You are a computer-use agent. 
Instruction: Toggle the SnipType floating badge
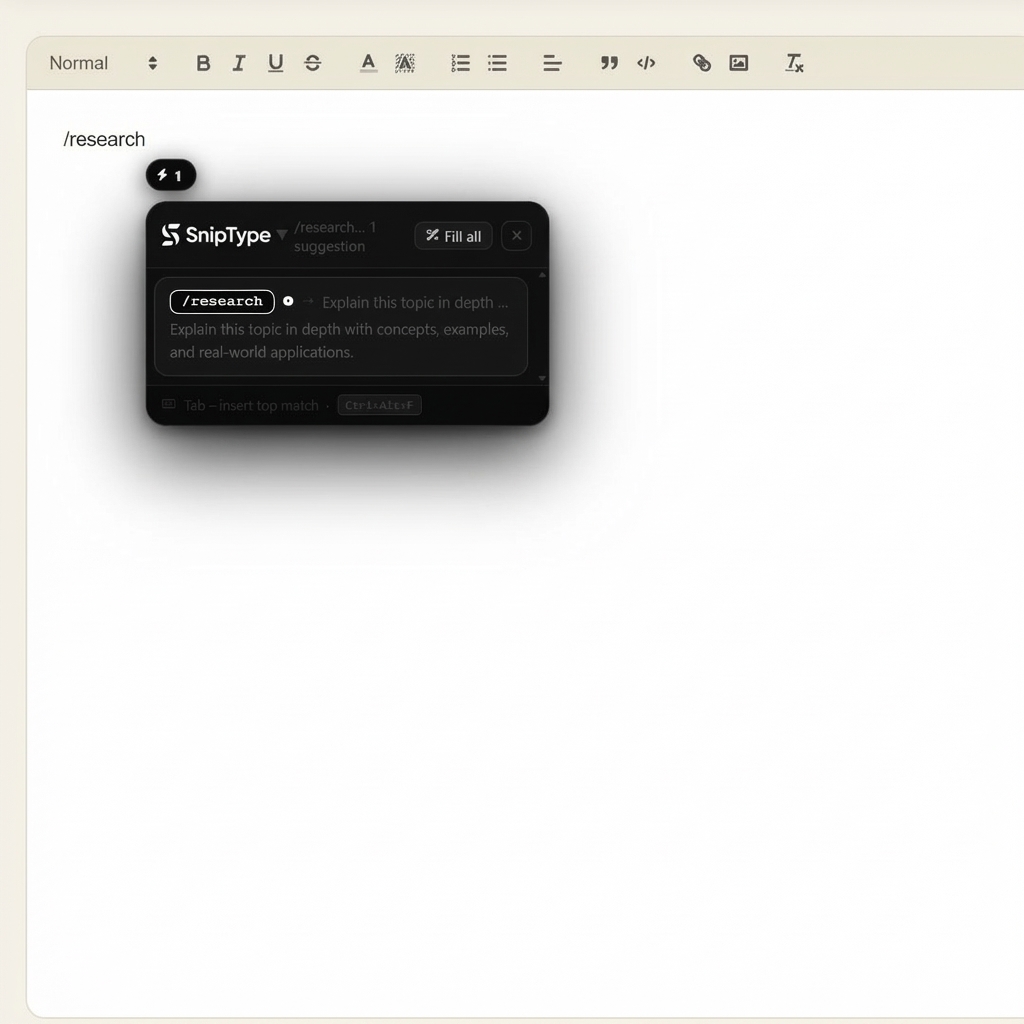[x=170, y=175]
